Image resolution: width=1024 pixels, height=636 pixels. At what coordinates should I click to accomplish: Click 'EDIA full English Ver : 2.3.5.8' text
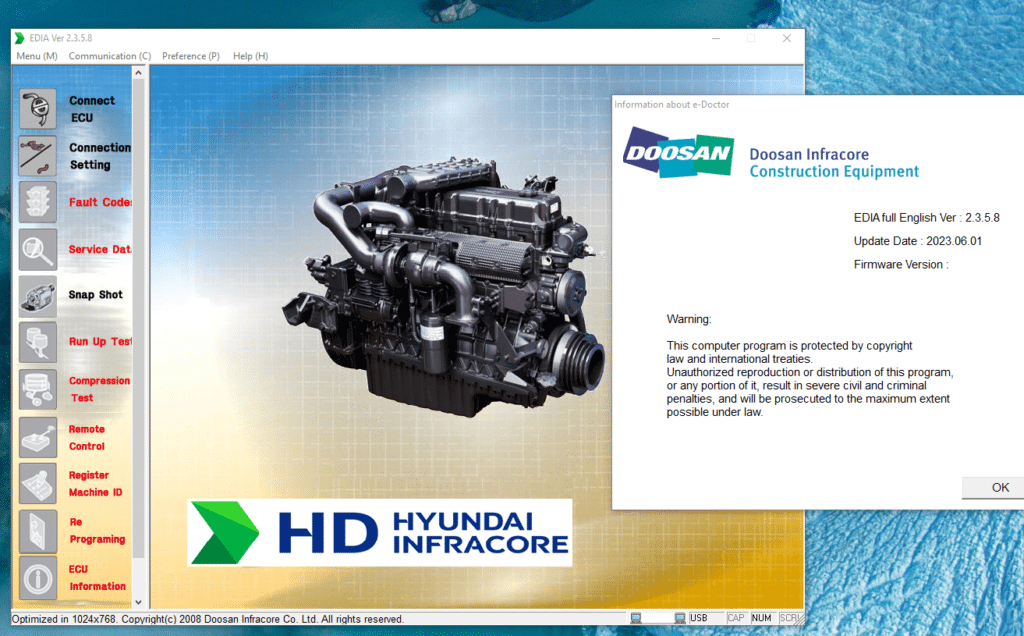[926, 217]
